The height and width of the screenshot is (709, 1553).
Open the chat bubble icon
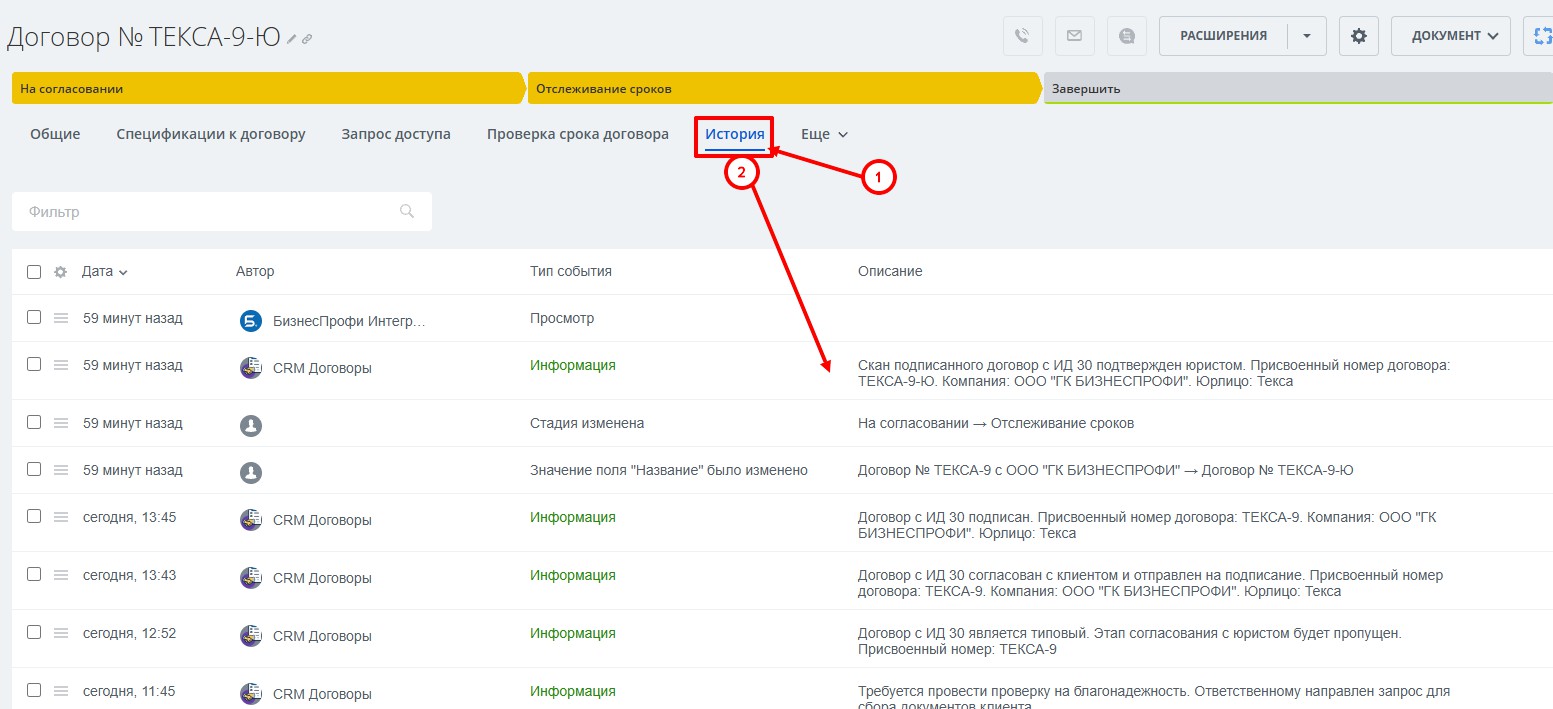click(x=1127, y=36)
